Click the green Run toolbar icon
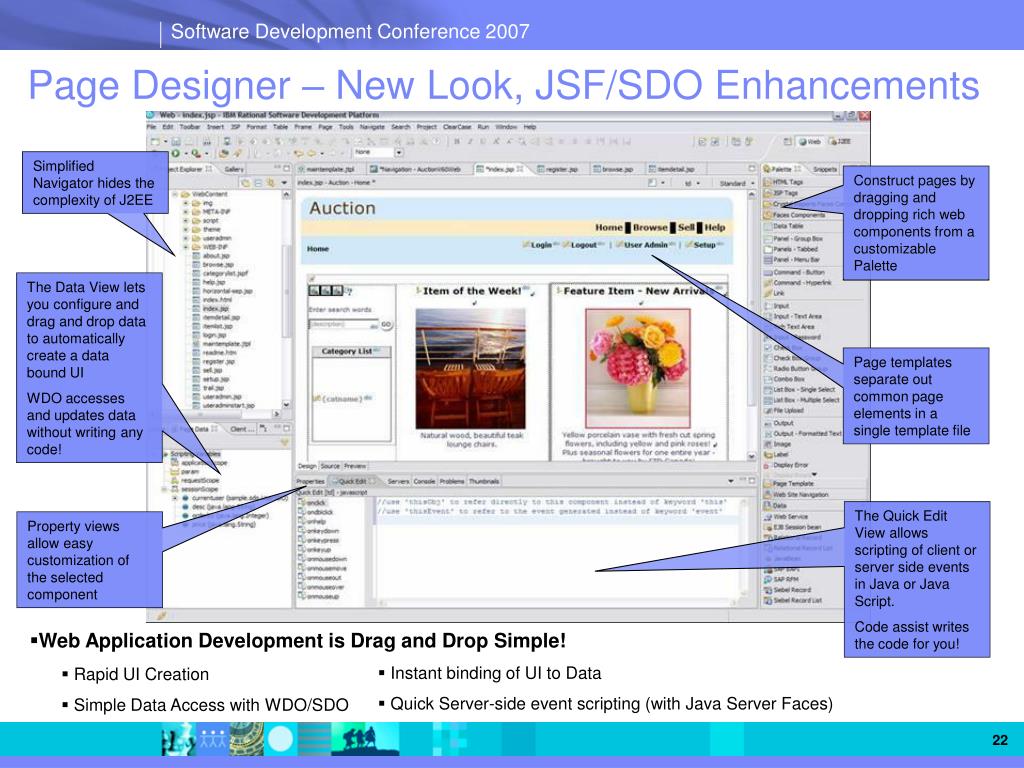The image size is (1024, 768). click(x=175, y=153)
